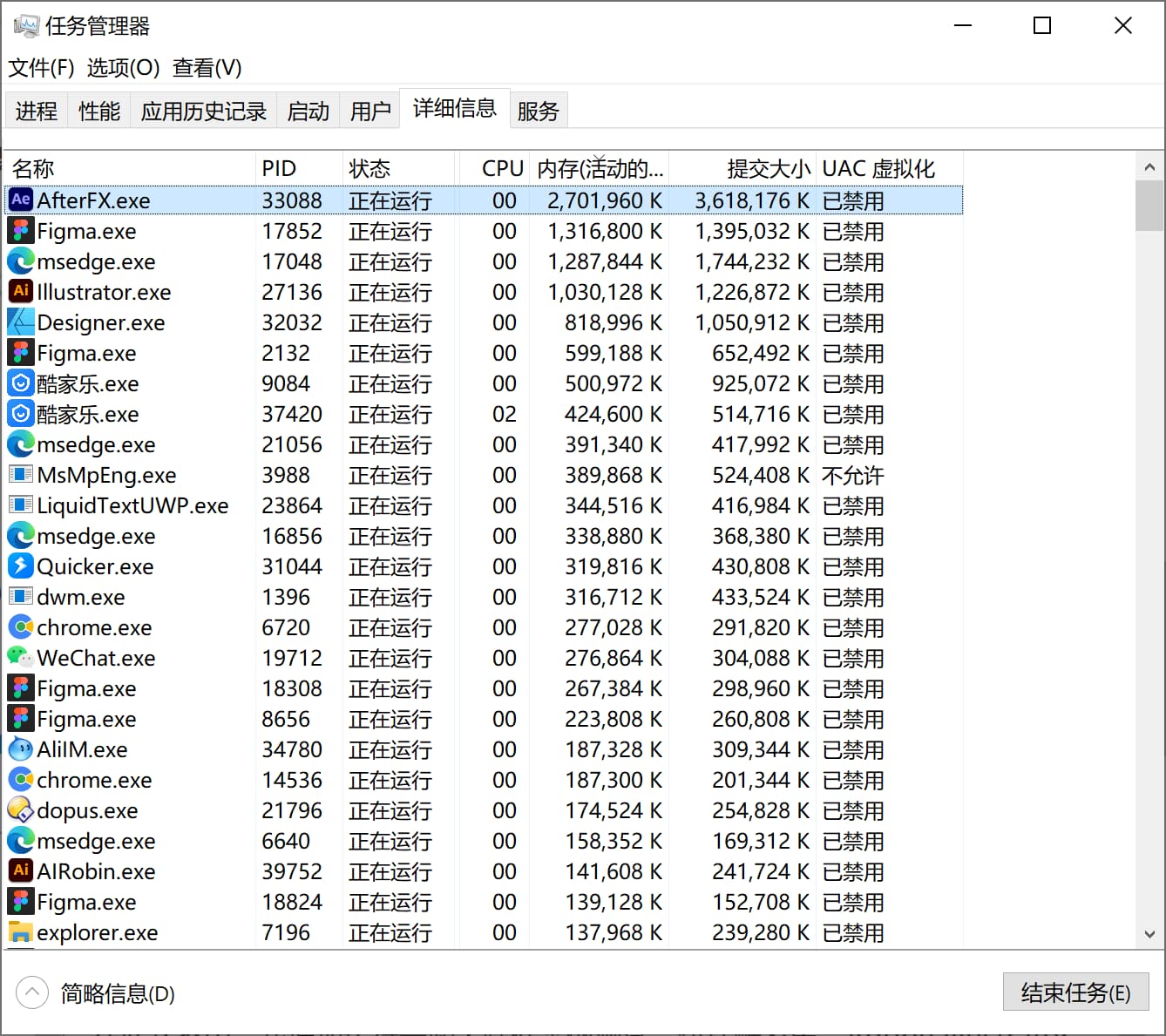Click the 结束任务(E) button
The image size is (1166, 1036).
[1075, 992]
